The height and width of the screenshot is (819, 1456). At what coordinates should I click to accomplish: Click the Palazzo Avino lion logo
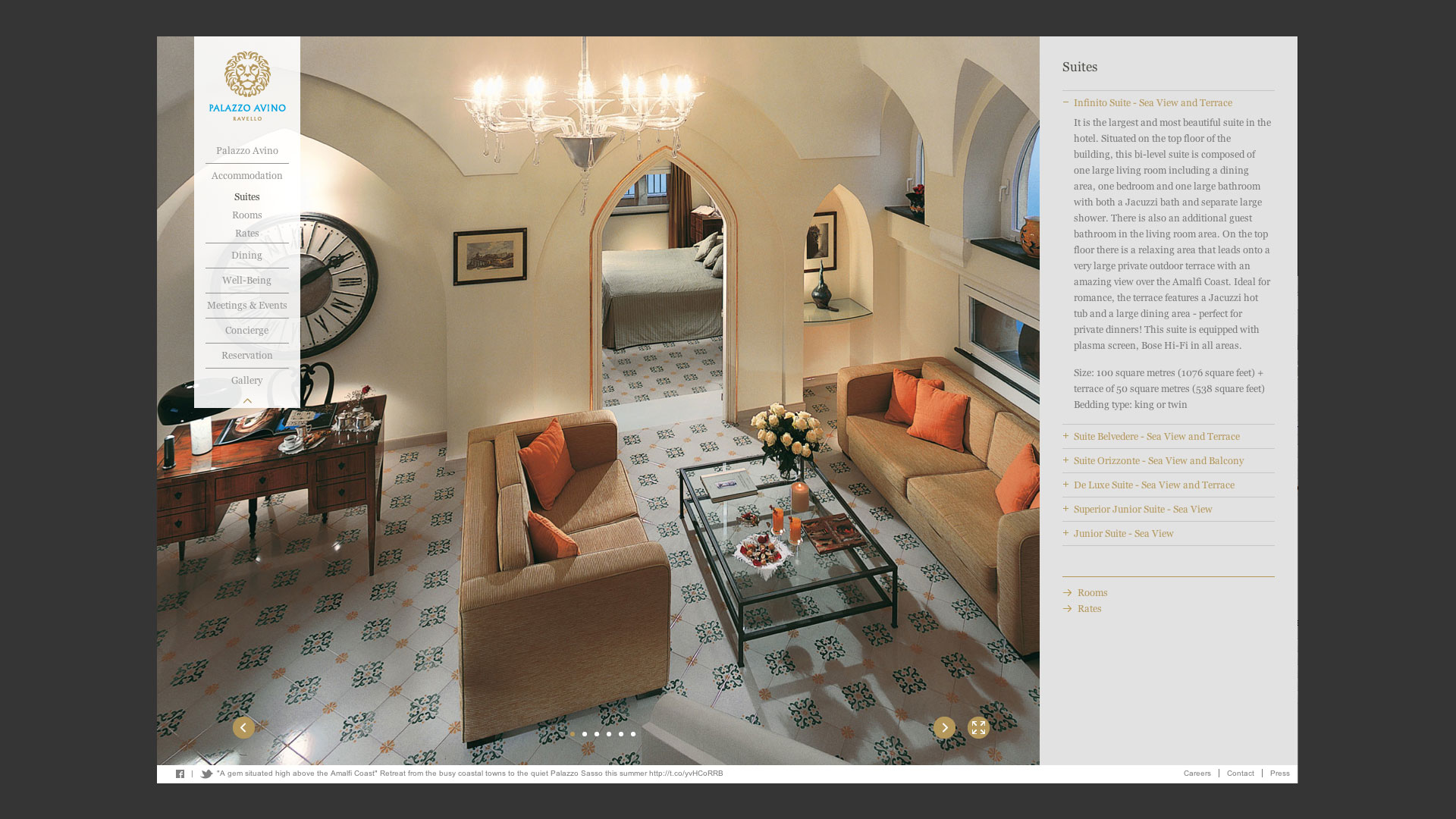pyautogui.click(x=247, y=86)
